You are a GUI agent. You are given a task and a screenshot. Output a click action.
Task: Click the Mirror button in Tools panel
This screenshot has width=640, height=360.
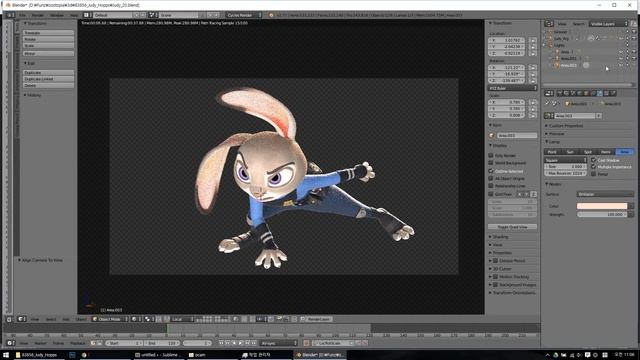[48, 53]
